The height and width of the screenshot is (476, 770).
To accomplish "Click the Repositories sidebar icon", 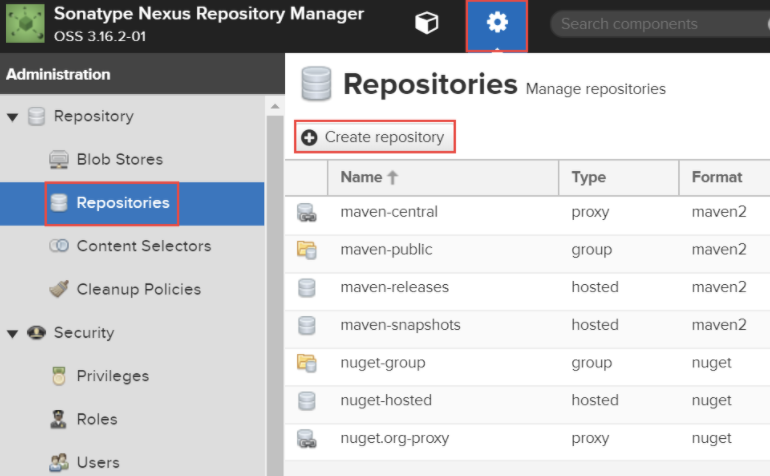I will 59,203.
